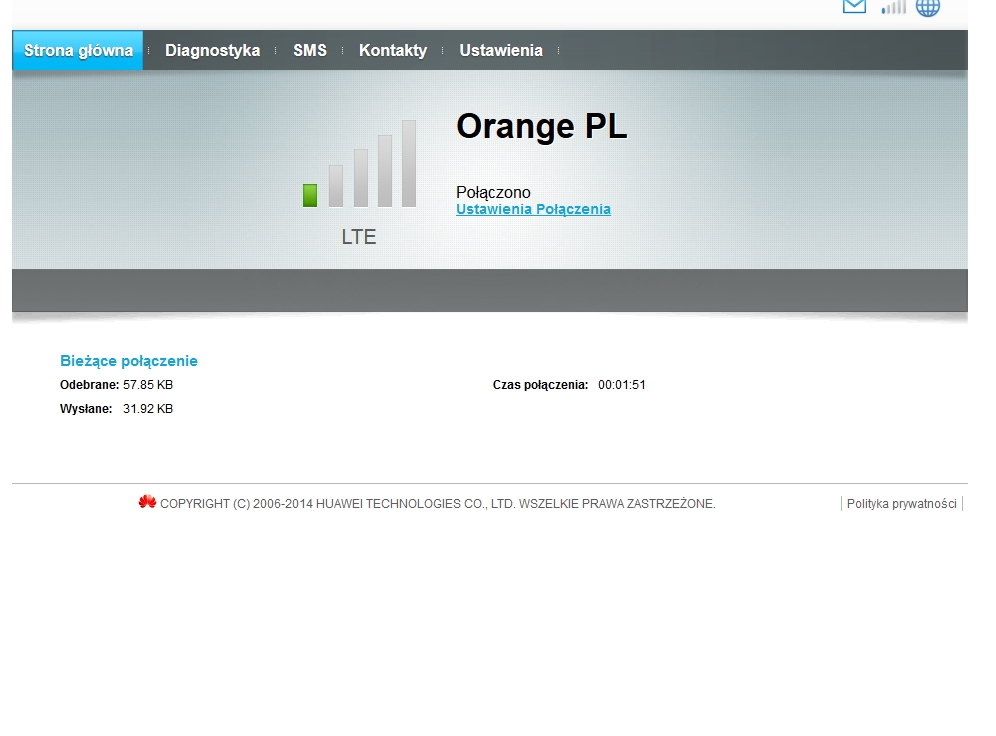996x736 pixels.
Task: Select the Wysłane value 31.92 KB
Action: (x=148, y=409)
